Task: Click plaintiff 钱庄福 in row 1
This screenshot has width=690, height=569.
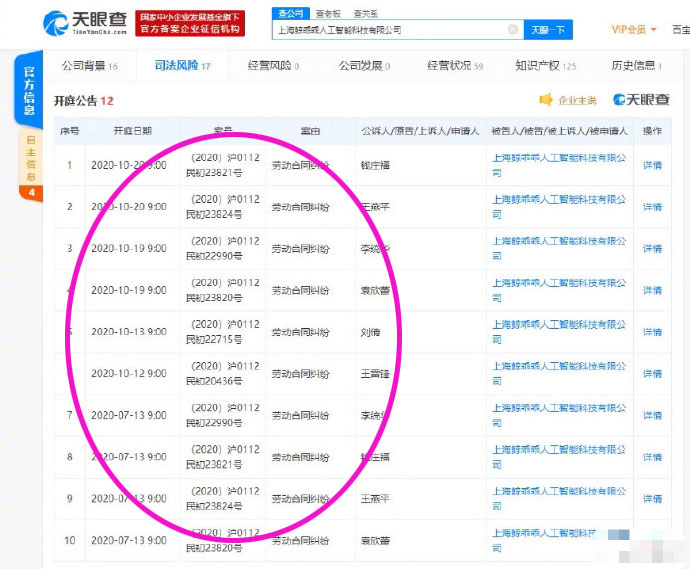Action: (x=375, y=165)
